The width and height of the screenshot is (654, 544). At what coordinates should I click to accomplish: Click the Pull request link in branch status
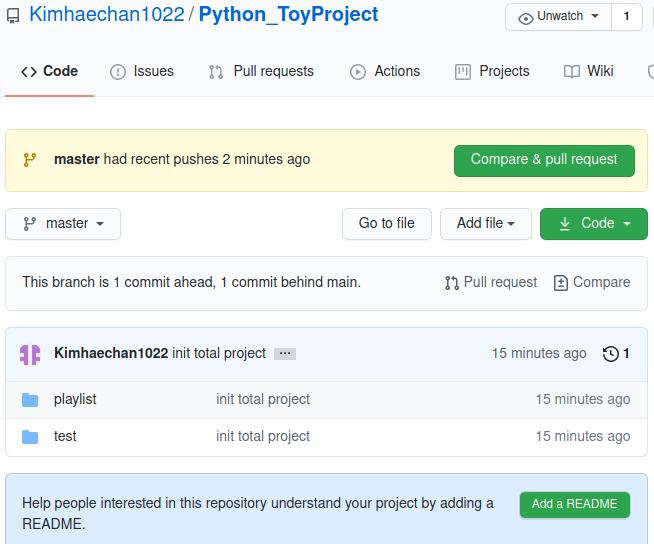pos(491,282)
